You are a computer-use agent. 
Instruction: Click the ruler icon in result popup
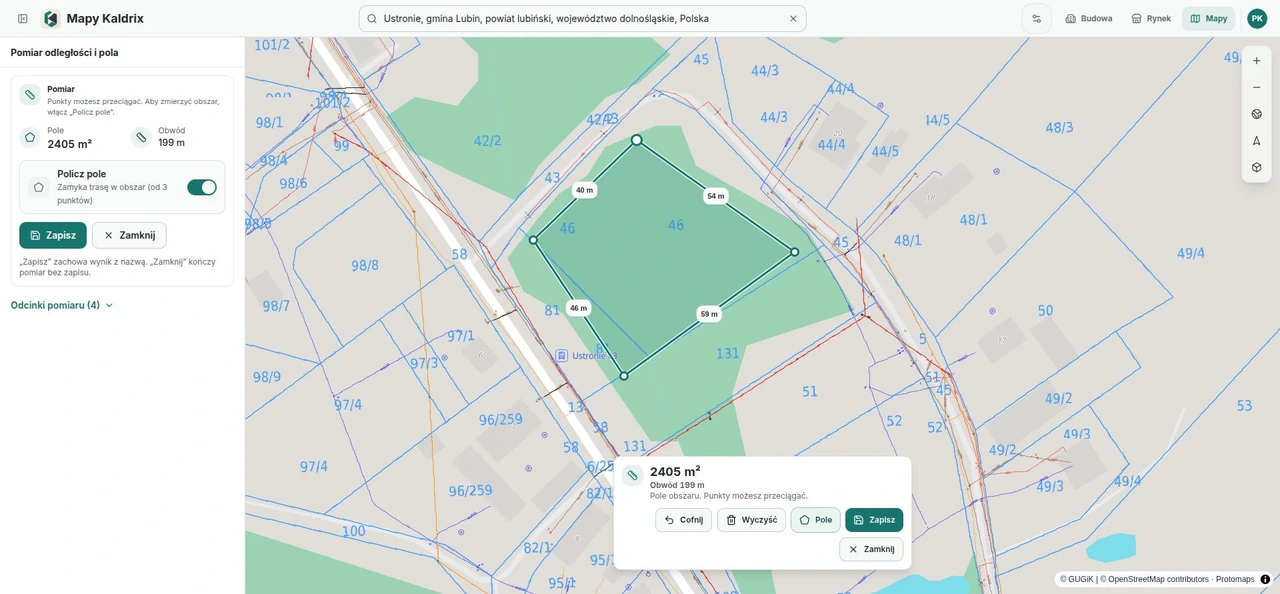click(x=632, y=475)
